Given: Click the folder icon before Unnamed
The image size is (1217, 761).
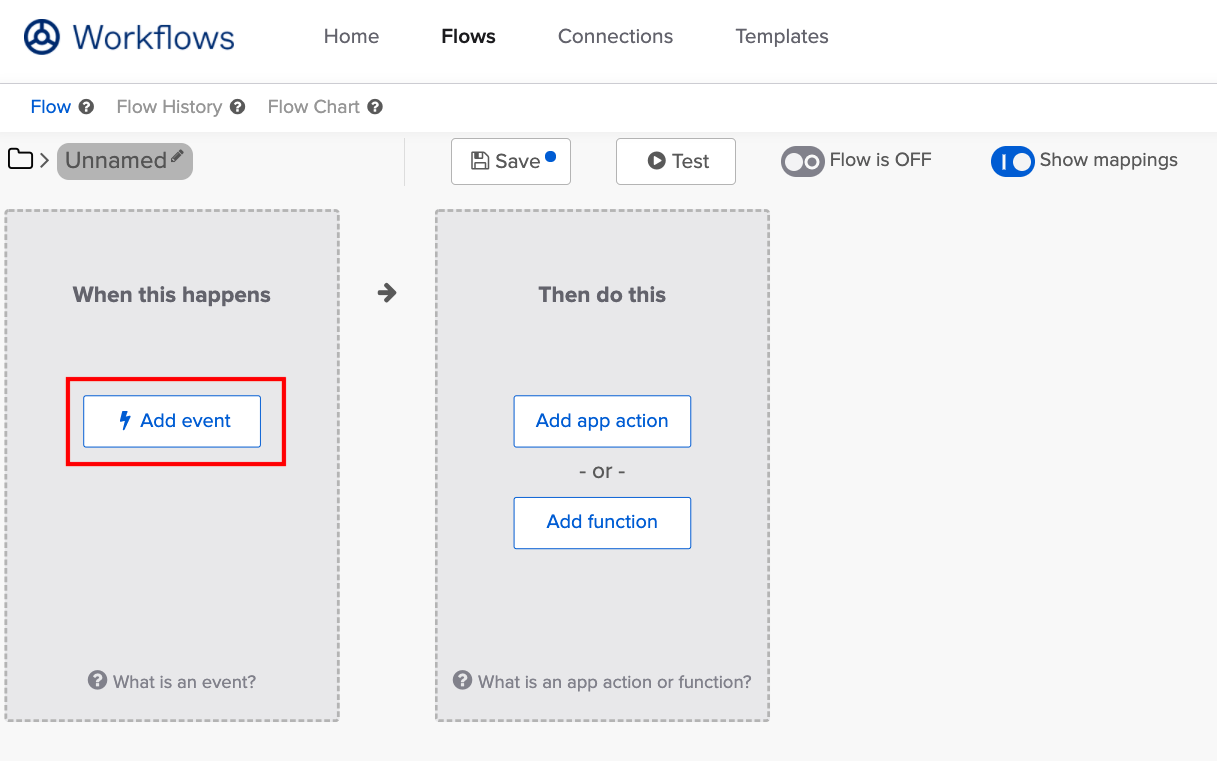Looking at the screenshot, I should point(20,159).
